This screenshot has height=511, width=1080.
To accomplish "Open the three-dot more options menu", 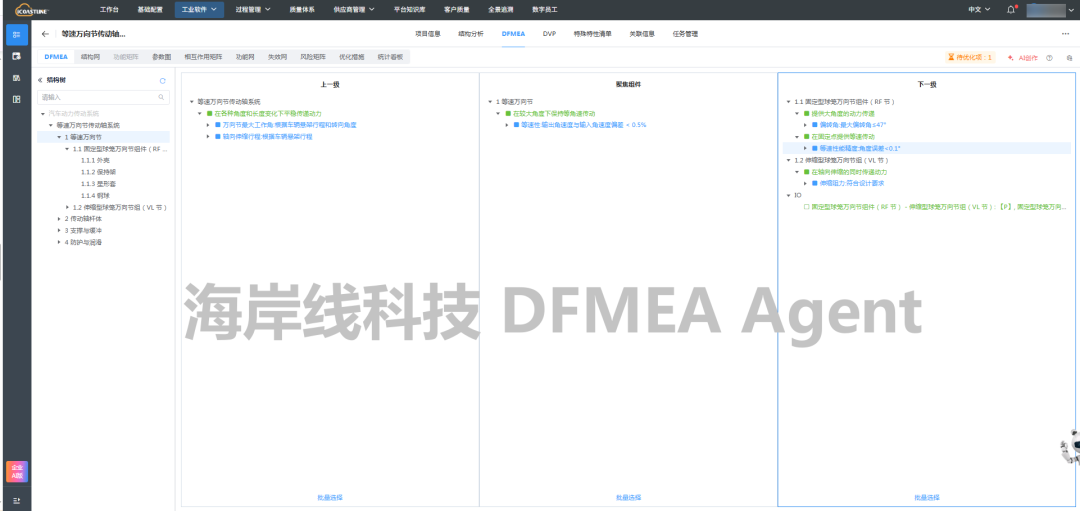I will (x=1067, y=34).
